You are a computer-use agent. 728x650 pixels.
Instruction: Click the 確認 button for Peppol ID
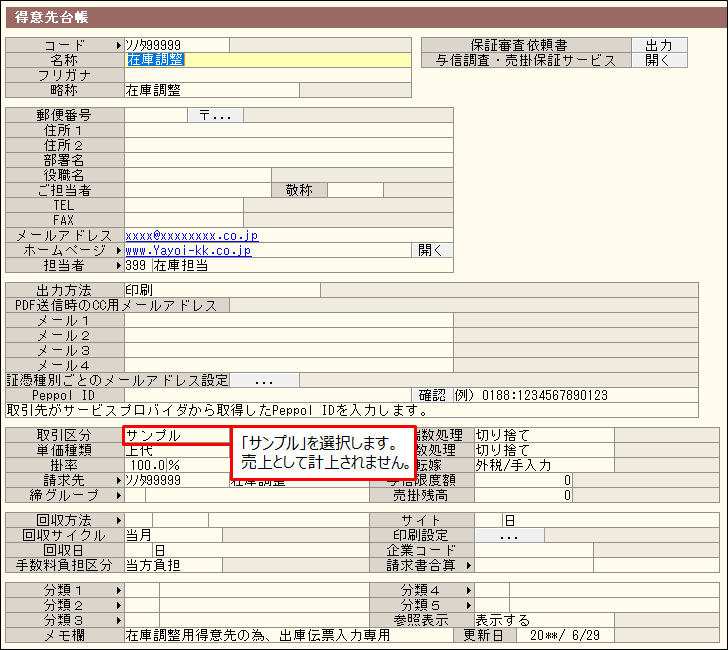click(x=432, y=396)
